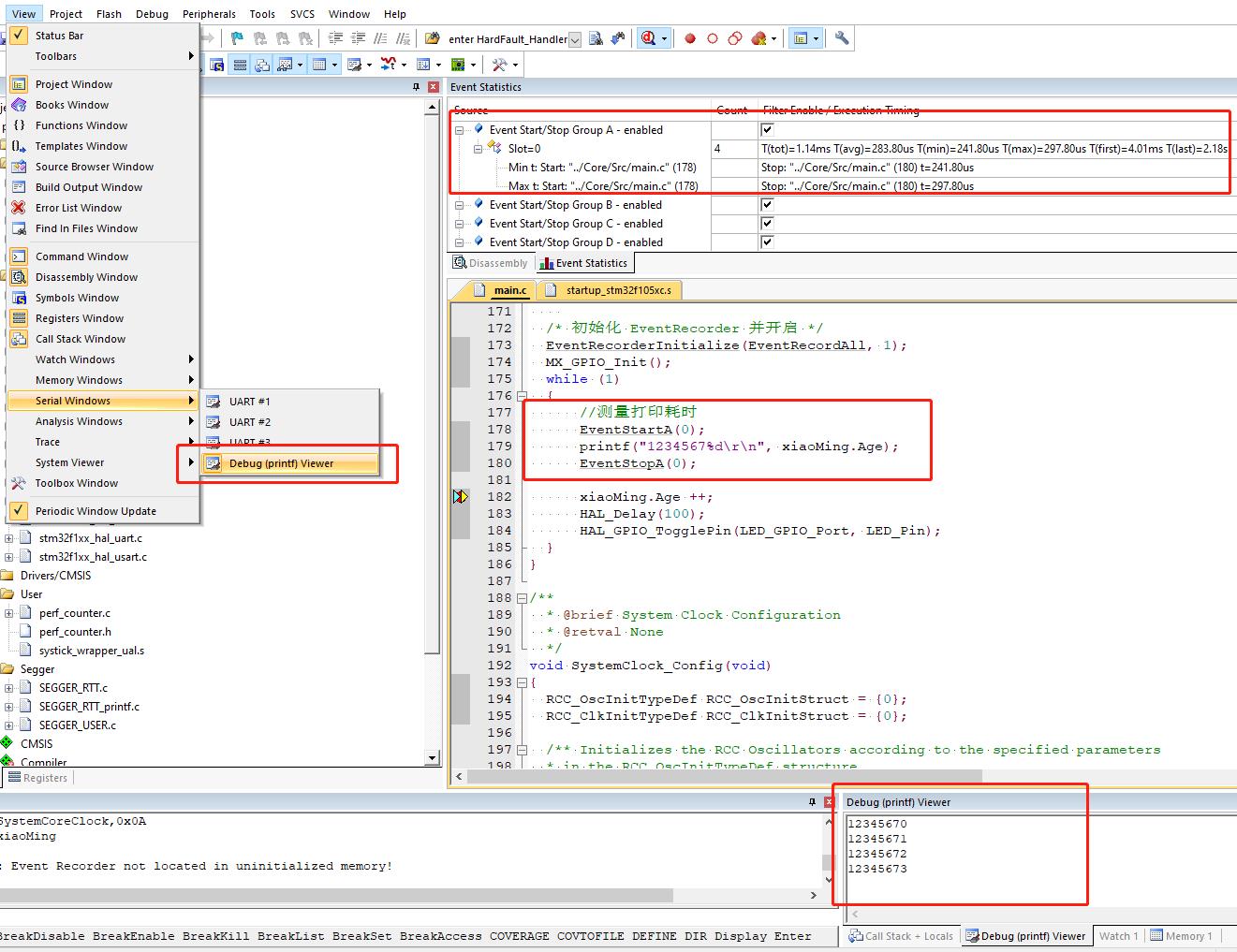The width and height of the screenshot is (1237, 952).
Task: Uncheck Event Start/Stop Group A filter
Action: coord(767,130)
